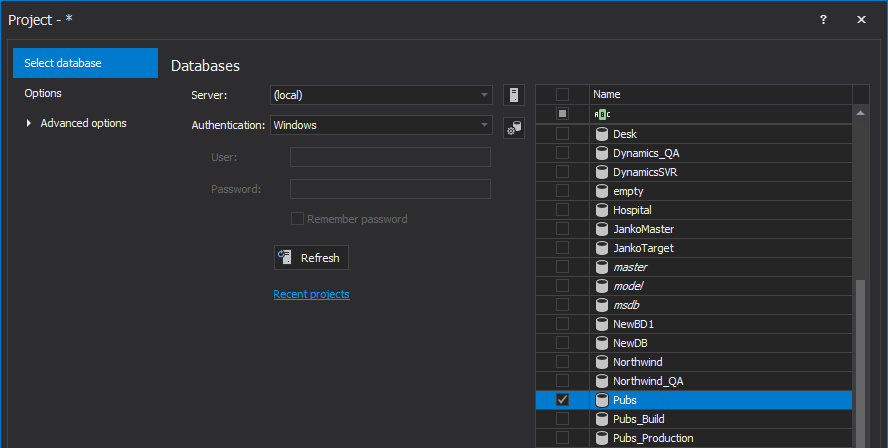Click the server browse icon beside Server field
Viewport: 888px width, 448px height.
[514, 95]
